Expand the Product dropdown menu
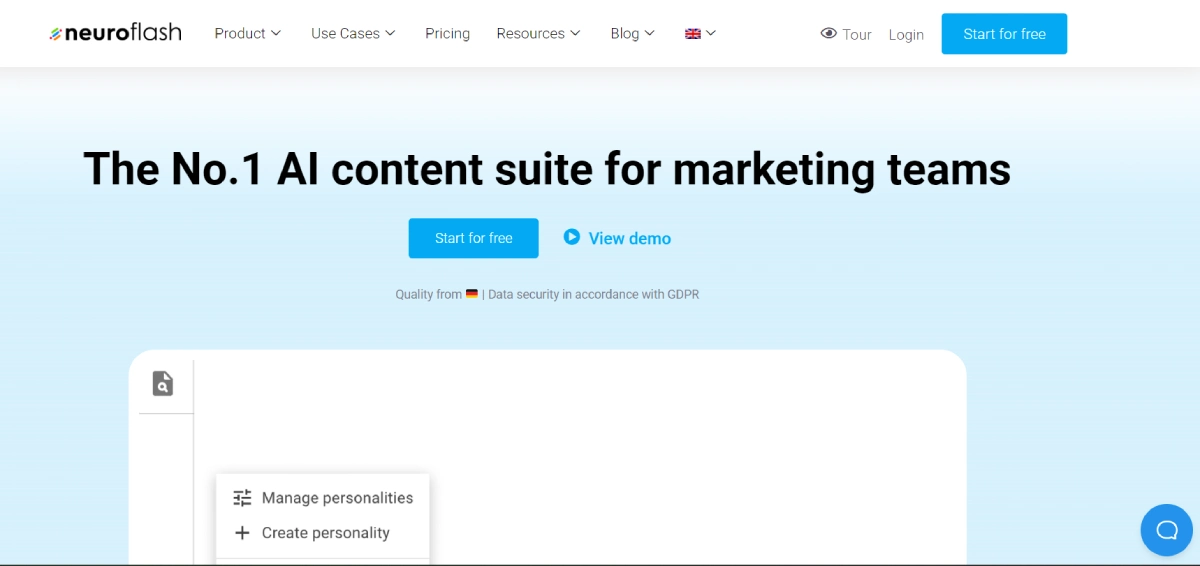The width and height of the screenshot is (1200, 566). click(248, 33)
